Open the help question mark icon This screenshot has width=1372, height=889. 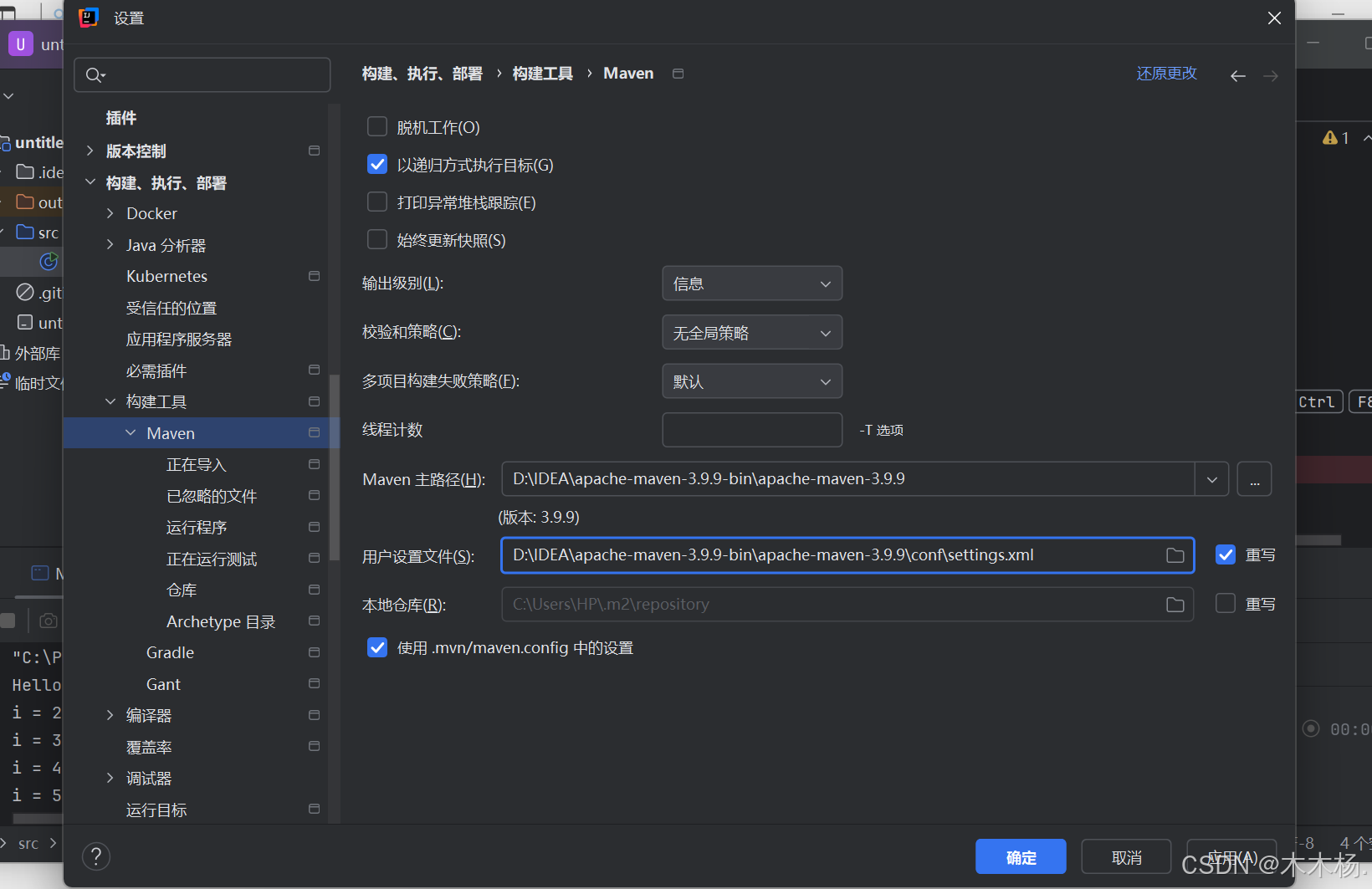click(x=96, y=856)
